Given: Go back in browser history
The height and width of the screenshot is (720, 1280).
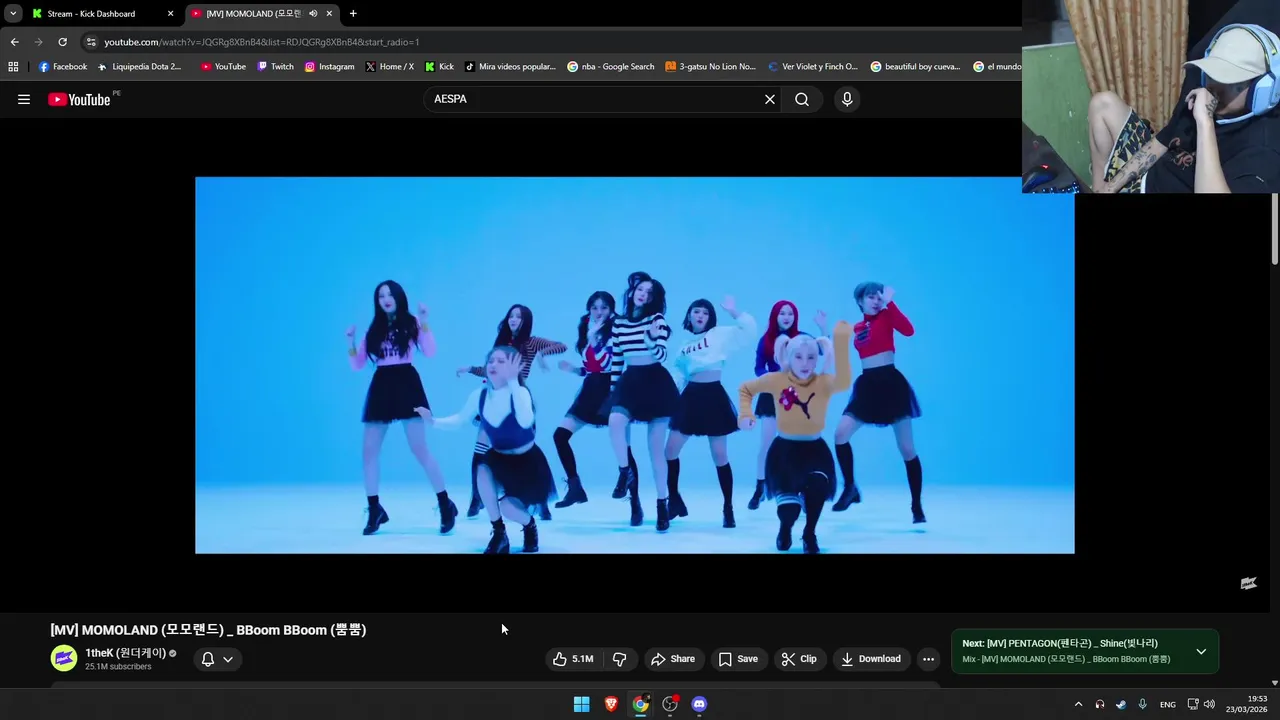Looking at the screenshot, I should point(14,42).
